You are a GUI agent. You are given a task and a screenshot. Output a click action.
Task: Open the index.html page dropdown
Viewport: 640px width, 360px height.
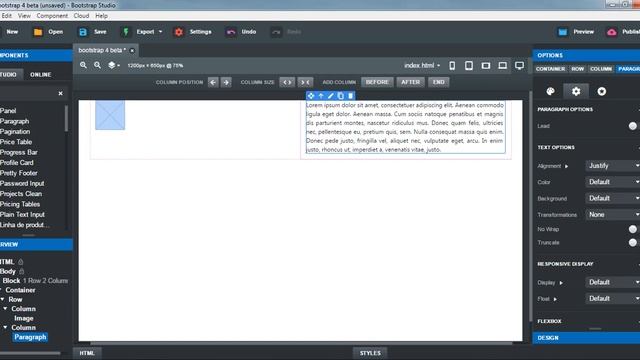422,65
